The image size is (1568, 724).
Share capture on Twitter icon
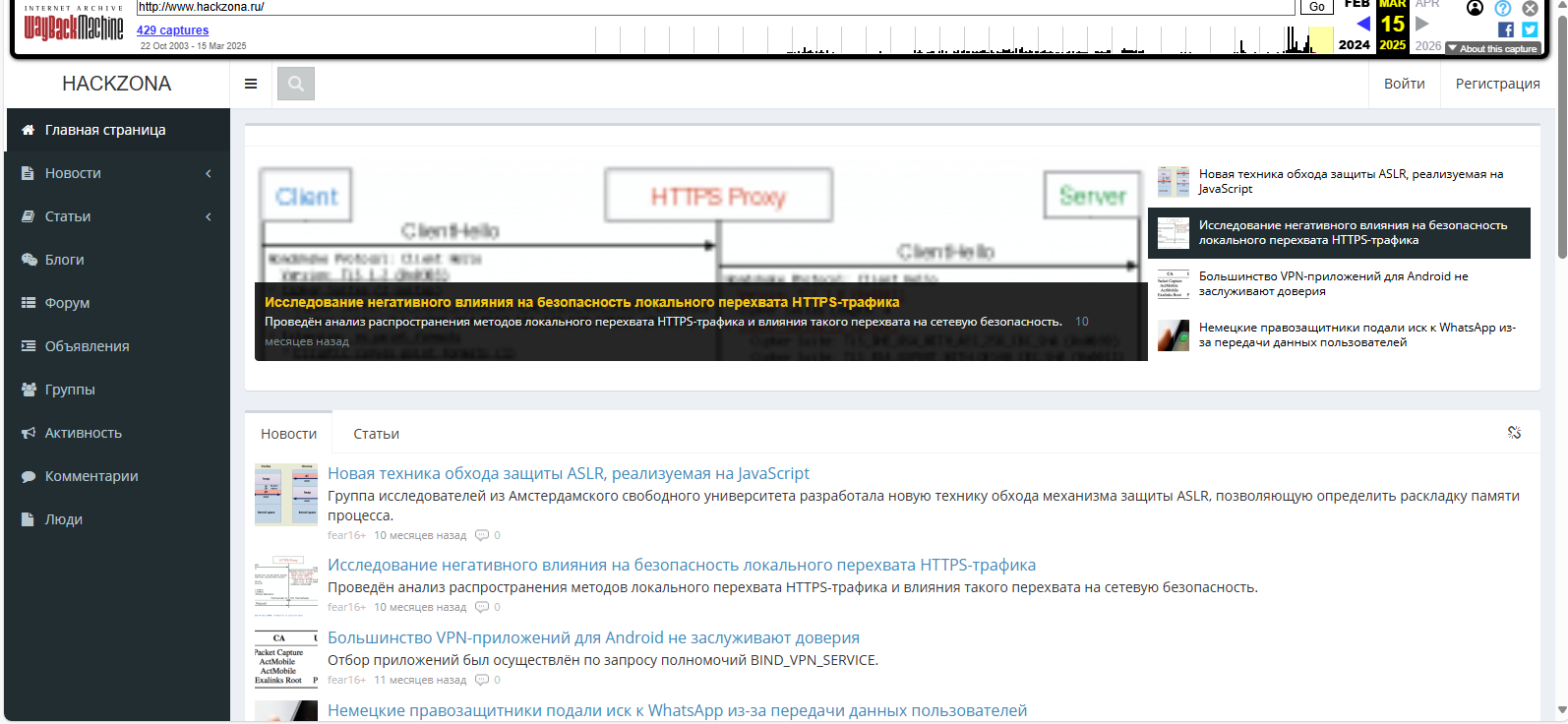[x=1530, y=30]
